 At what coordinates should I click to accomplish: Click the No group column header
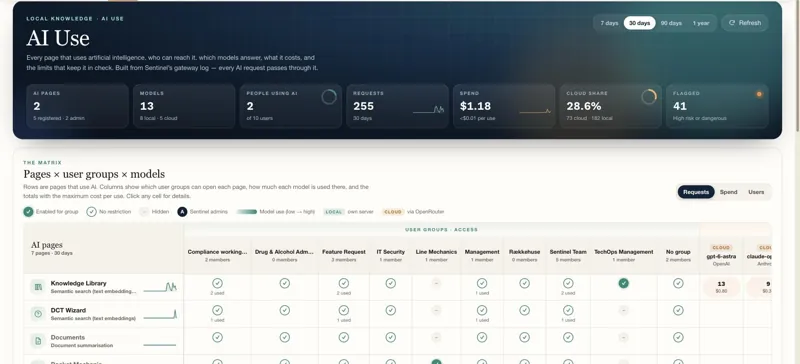coord(678,255)
